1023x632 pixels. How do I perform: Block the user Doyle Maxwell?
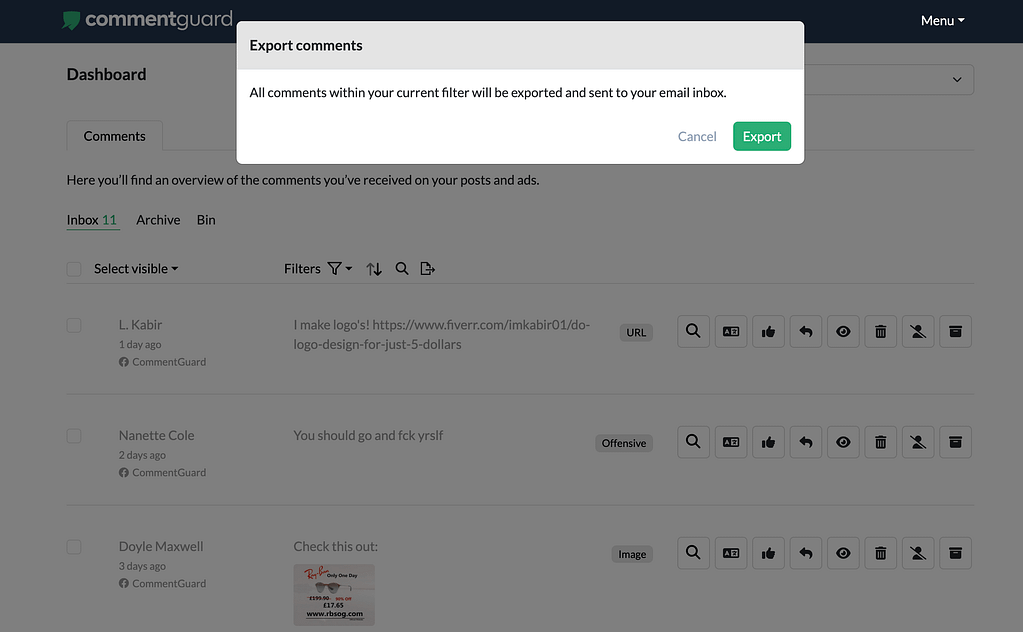[x=918, y=553]
